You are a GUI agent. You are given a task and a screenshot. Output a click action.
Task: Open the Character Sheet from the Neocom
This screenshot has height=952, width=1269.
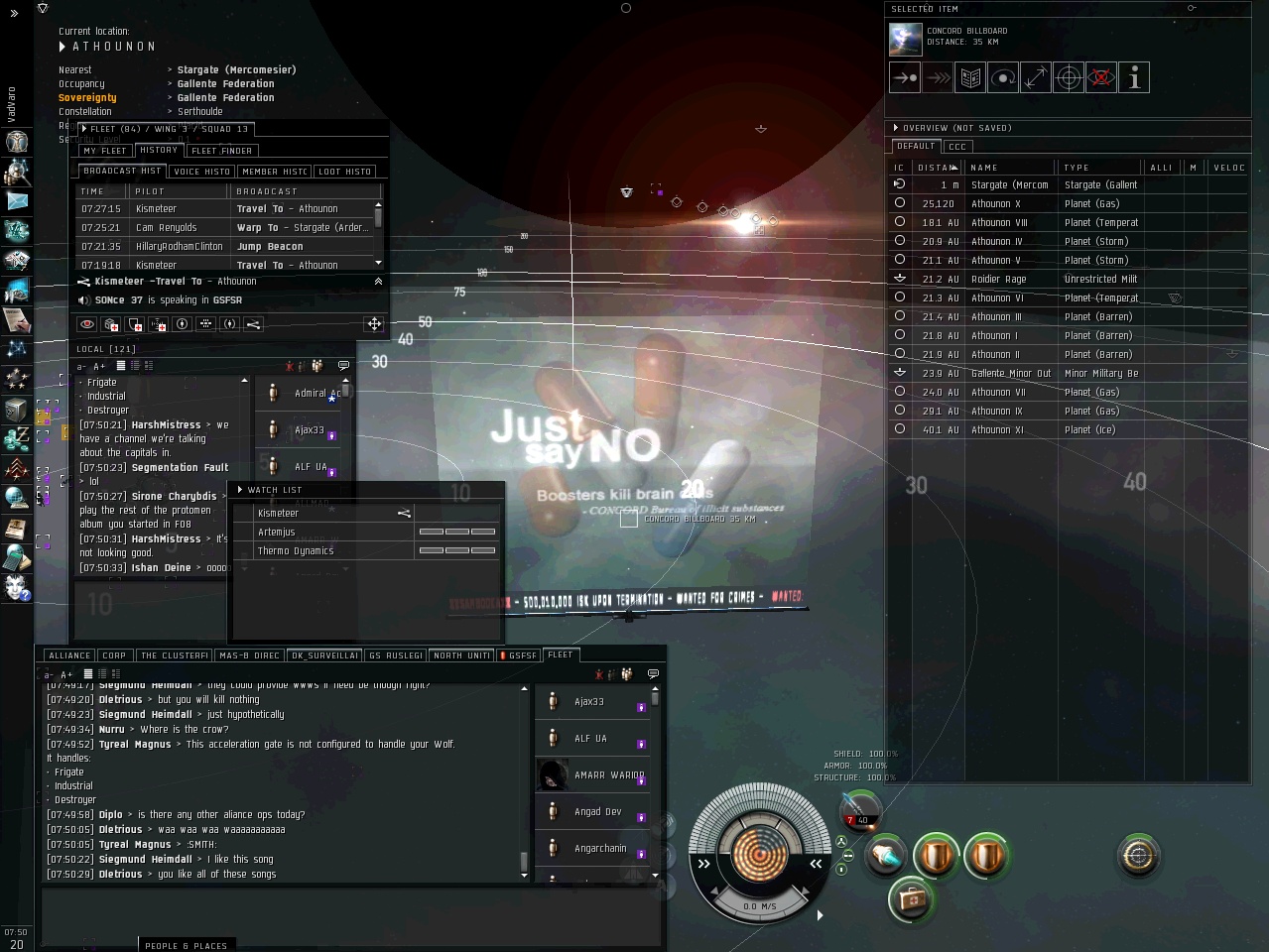[16, 142]
